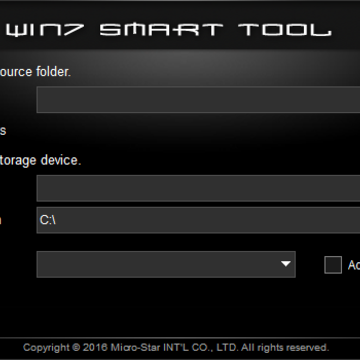Click the 'ource folder.' label

(35, 72)
